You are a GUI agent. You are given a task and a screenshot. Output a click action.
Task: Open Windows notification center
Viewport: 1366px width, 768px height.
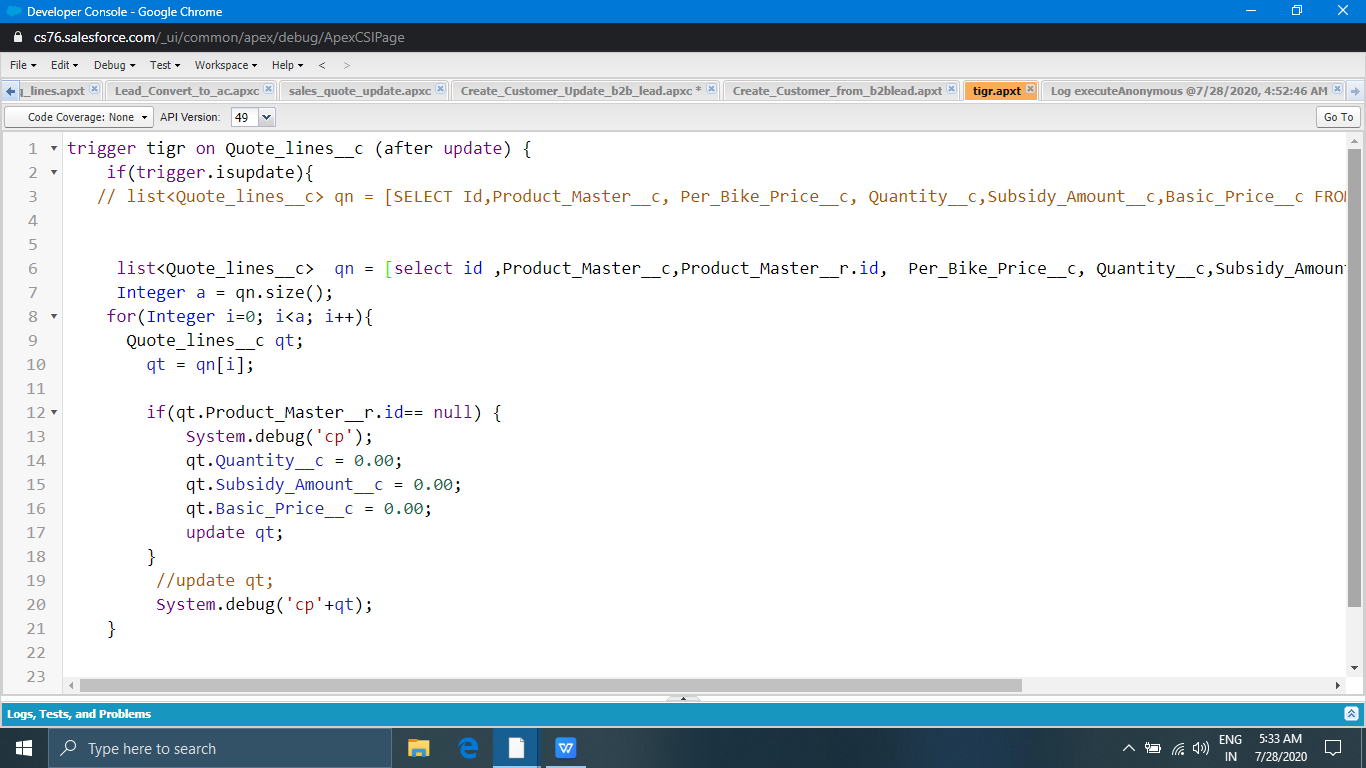pyautogui.click(x=1332, y=748)
